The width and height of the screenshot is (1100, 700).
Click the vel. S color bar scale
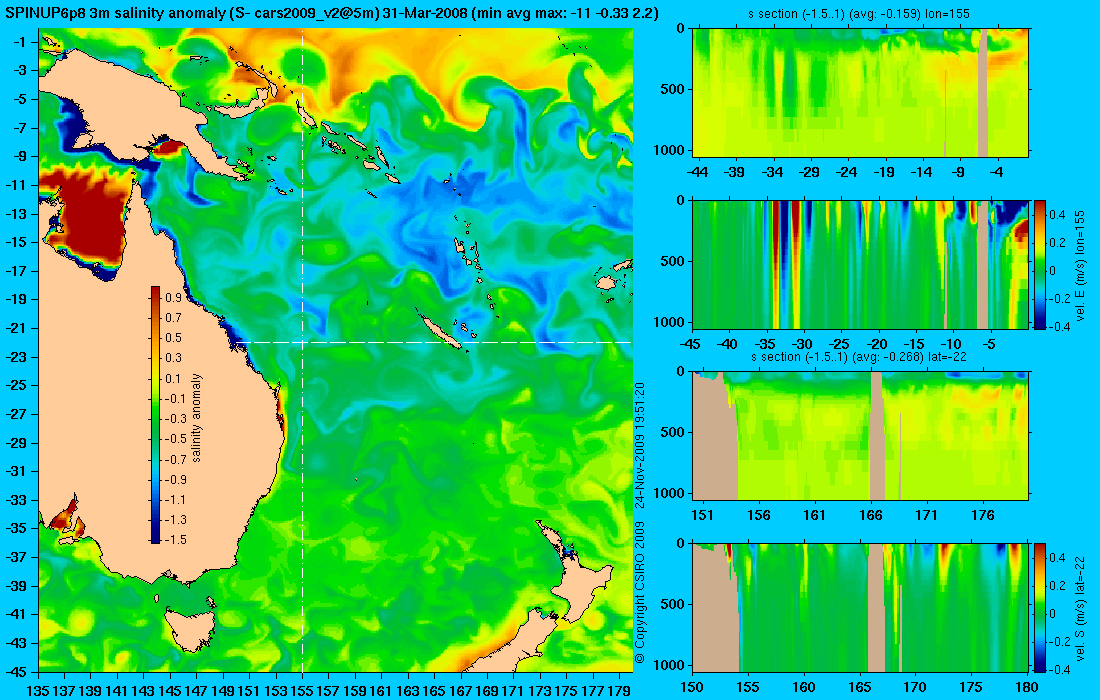pos(1039,607)
